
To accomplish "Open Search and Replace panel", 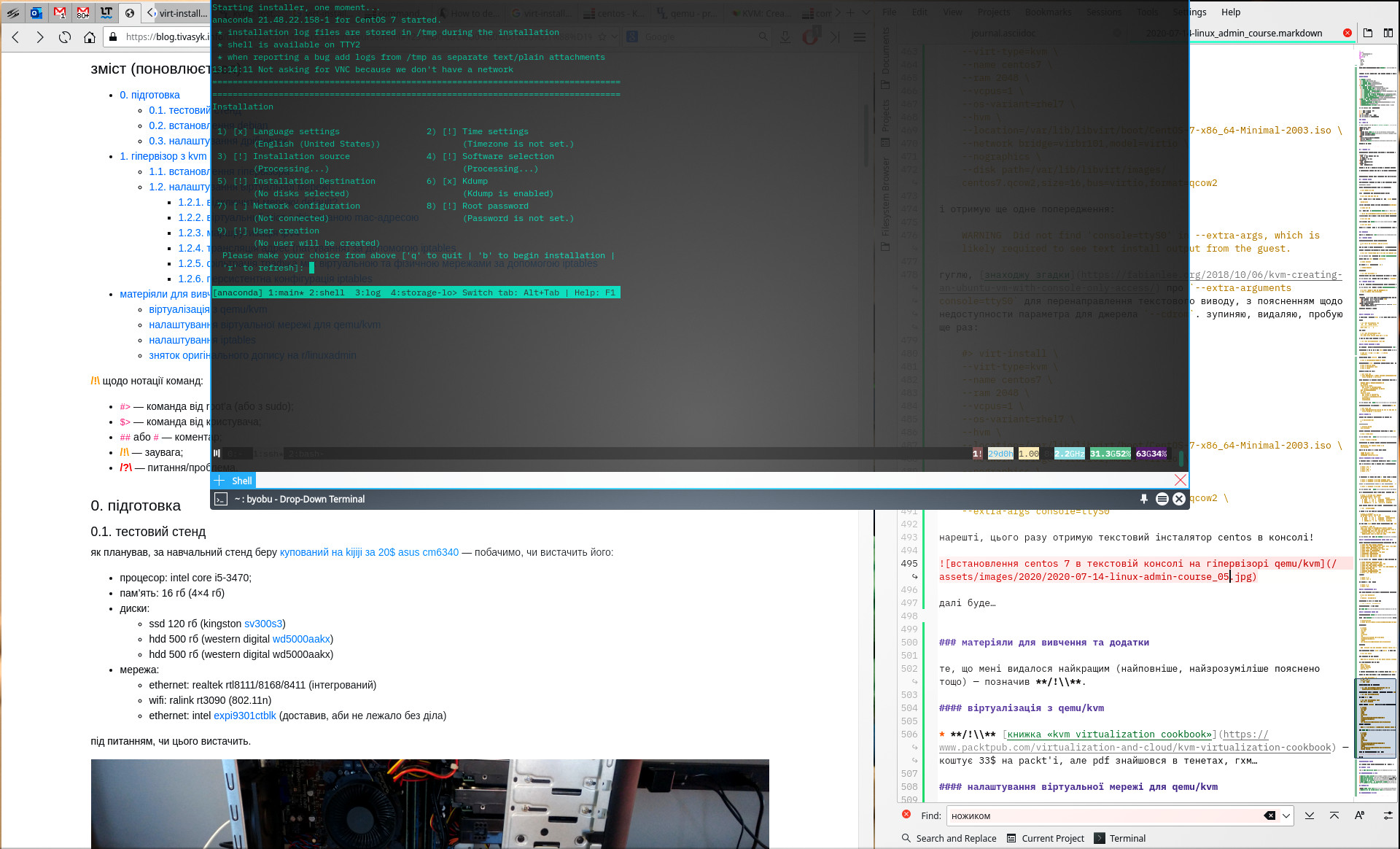I will coord(949,838).
